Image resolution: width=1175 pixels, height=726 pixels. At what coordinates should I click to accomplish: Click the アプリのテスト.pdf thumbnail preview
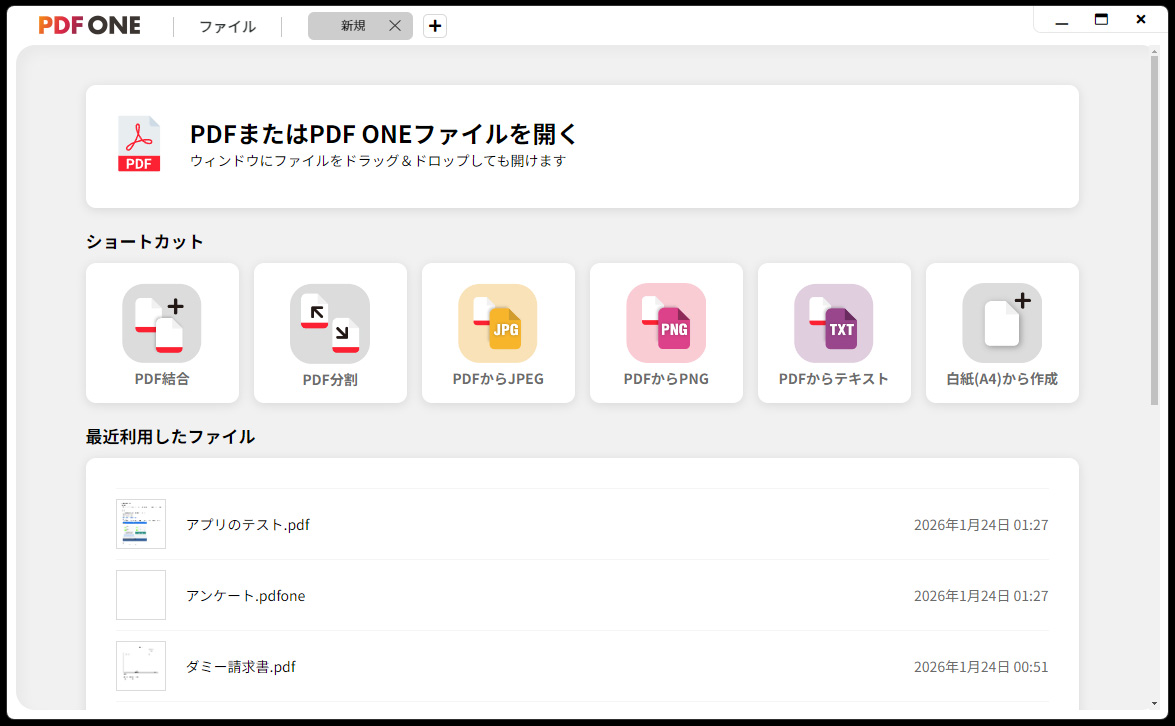141,524
